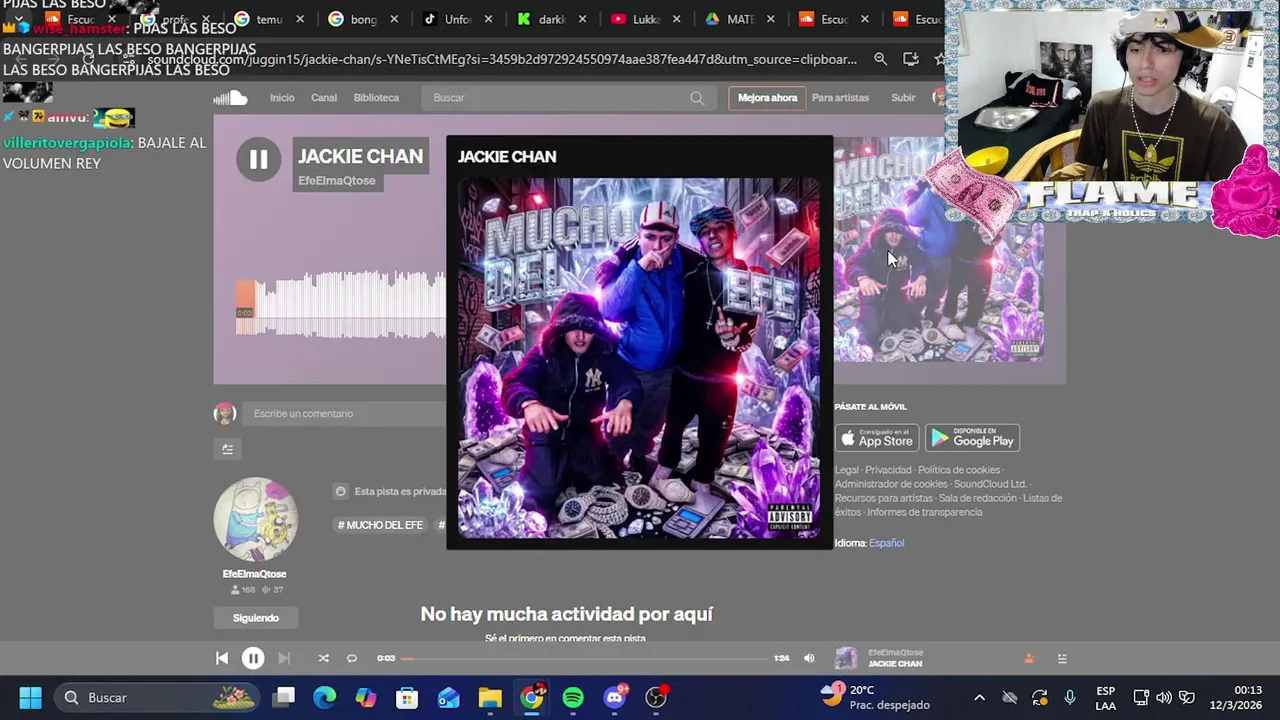This screenshot has width=1280, height=720.
Task: Toggle repeat in the player bar
Action: tap(352, 658)
